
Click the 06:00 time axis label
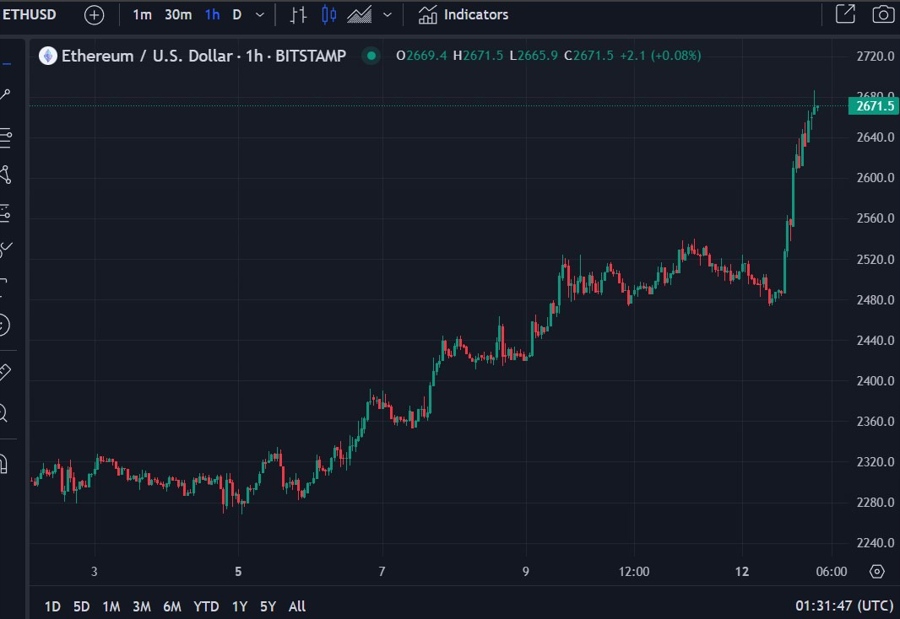(832, 571)
